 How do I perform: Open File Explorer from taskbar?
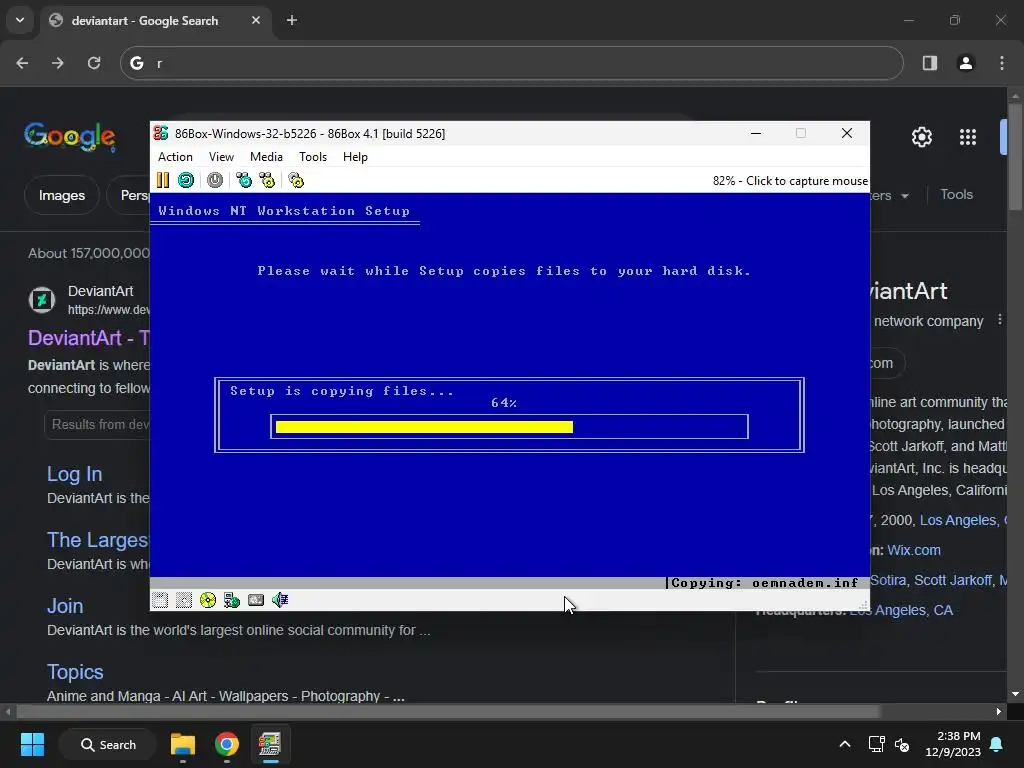[183, 744]
